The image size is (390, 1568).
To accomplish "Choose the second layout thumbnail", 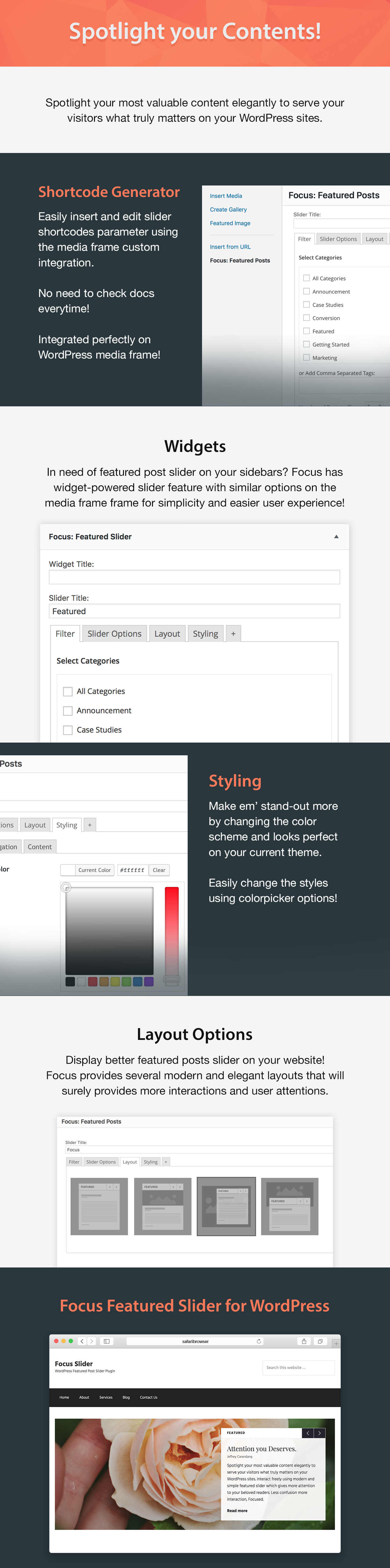I will pyautogui.click(x=162, y=1206).
